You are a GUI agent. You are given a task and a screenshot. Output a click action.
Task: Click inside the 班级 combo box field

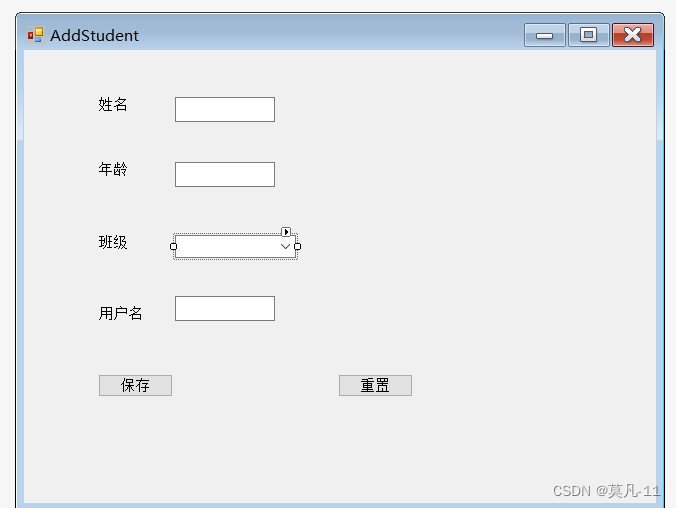point(227,247)
